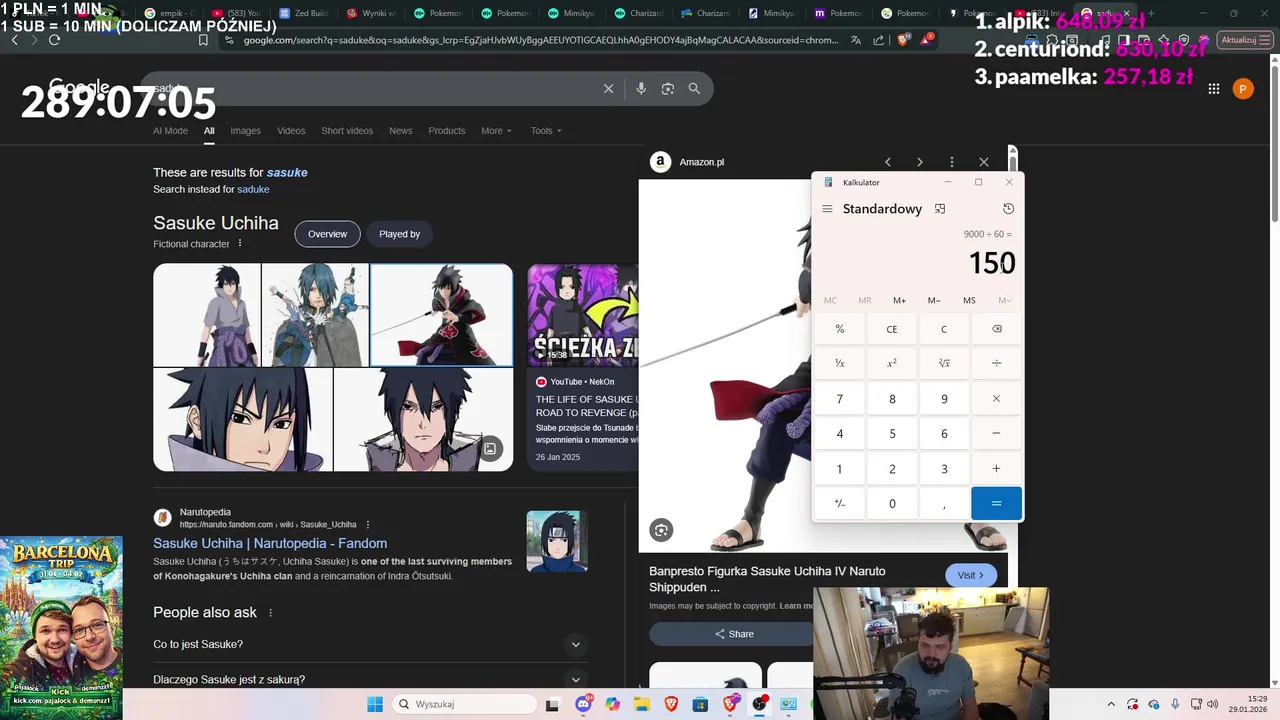Open Narutopedia result options menu

368,524
